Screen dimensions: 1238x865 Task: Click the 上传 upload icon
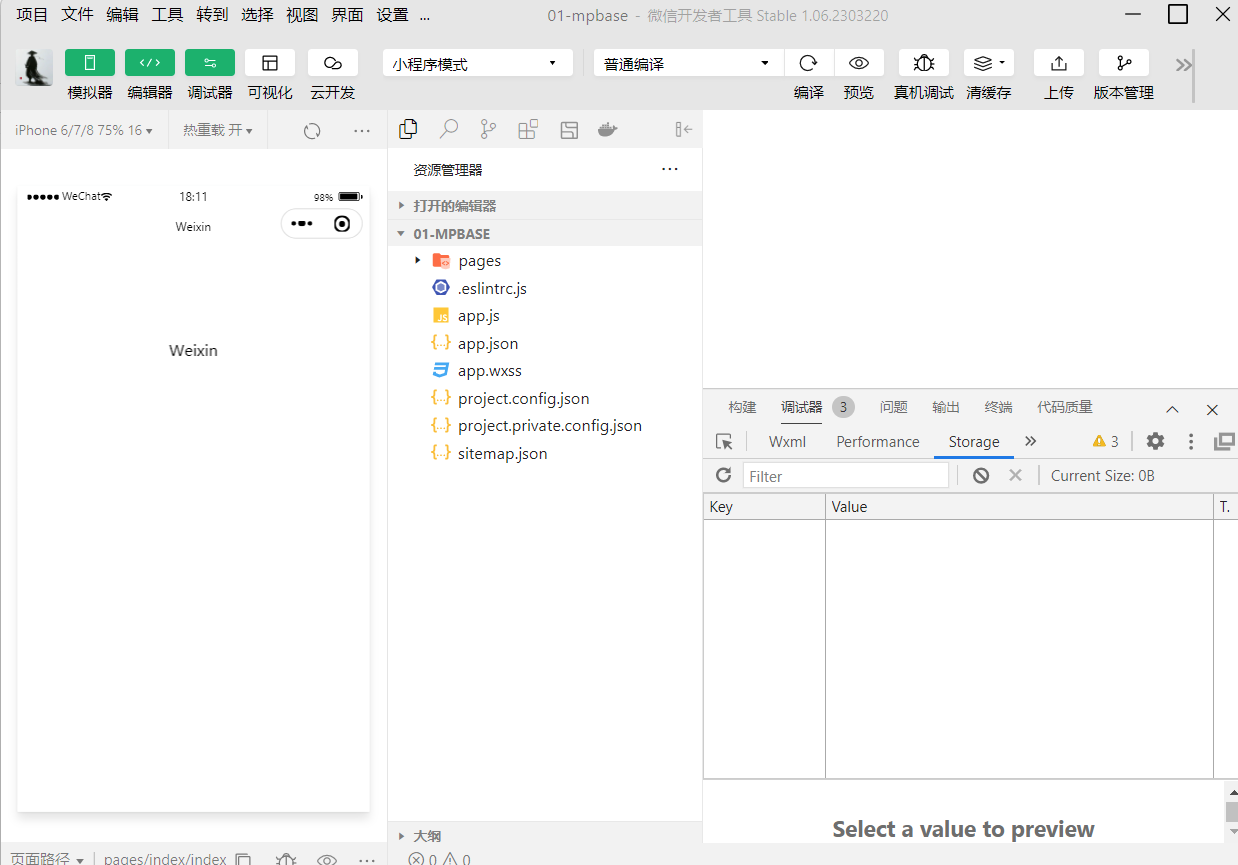coord(1058,63)
